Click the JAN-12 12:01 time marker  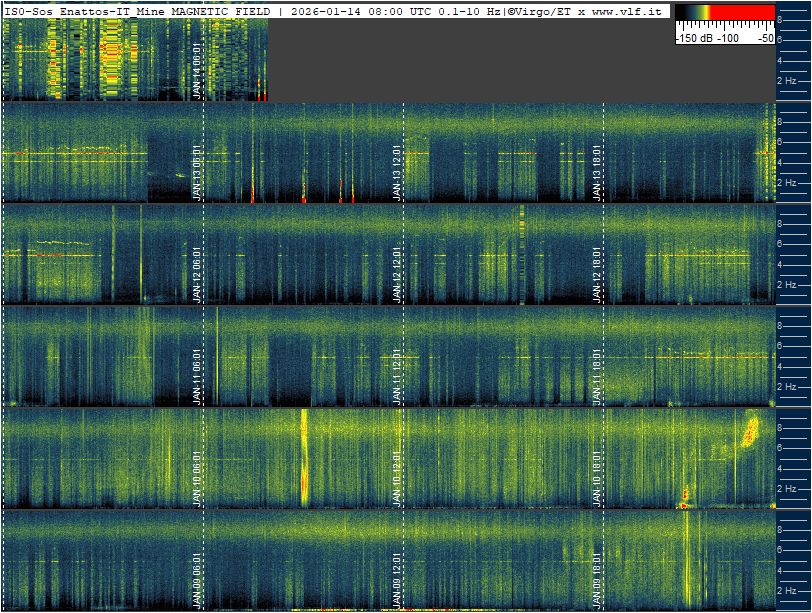[397, 275]
